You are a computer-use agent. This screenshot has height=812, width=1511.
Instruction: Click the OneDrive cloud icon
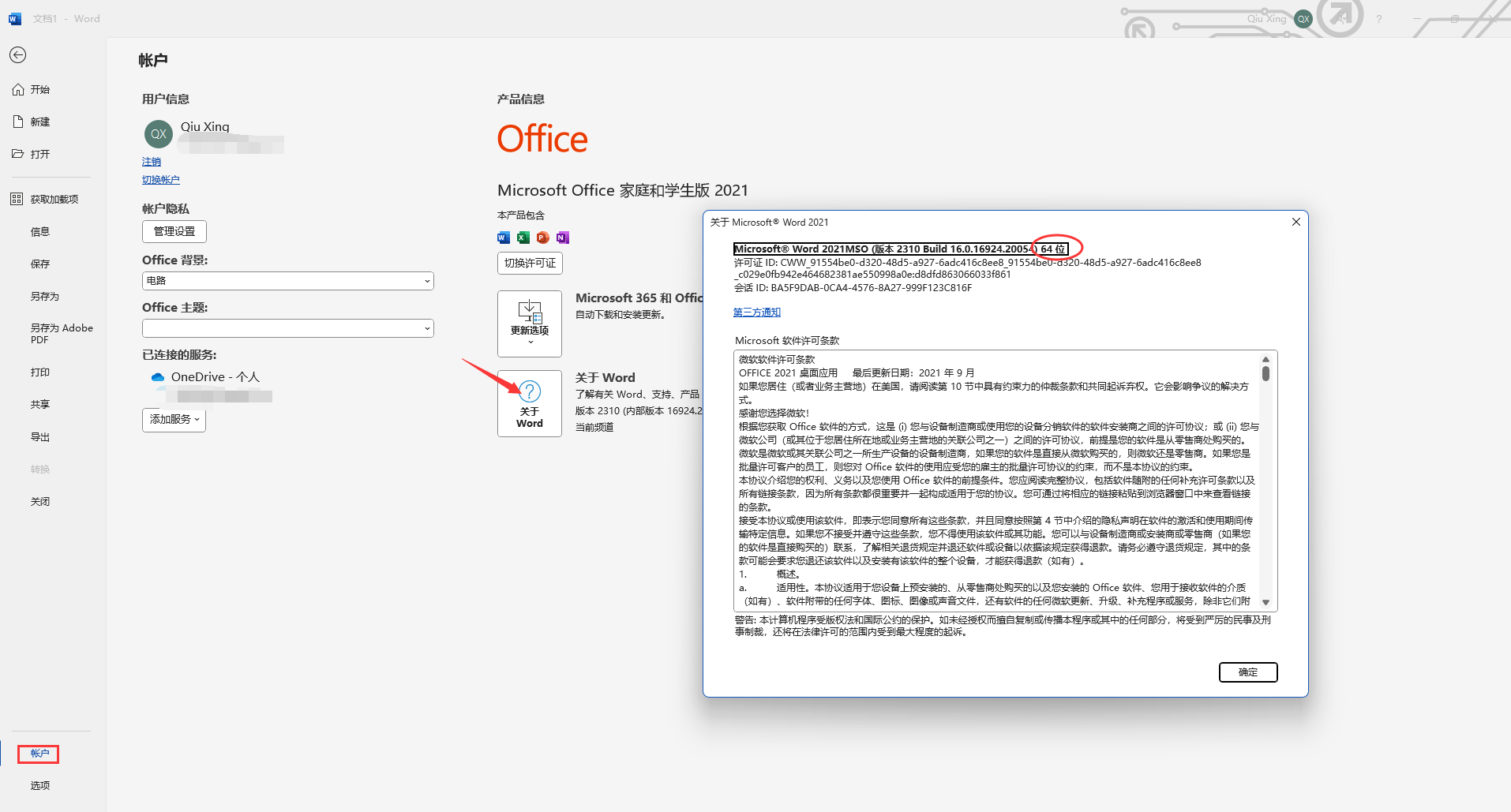(158, 377)
